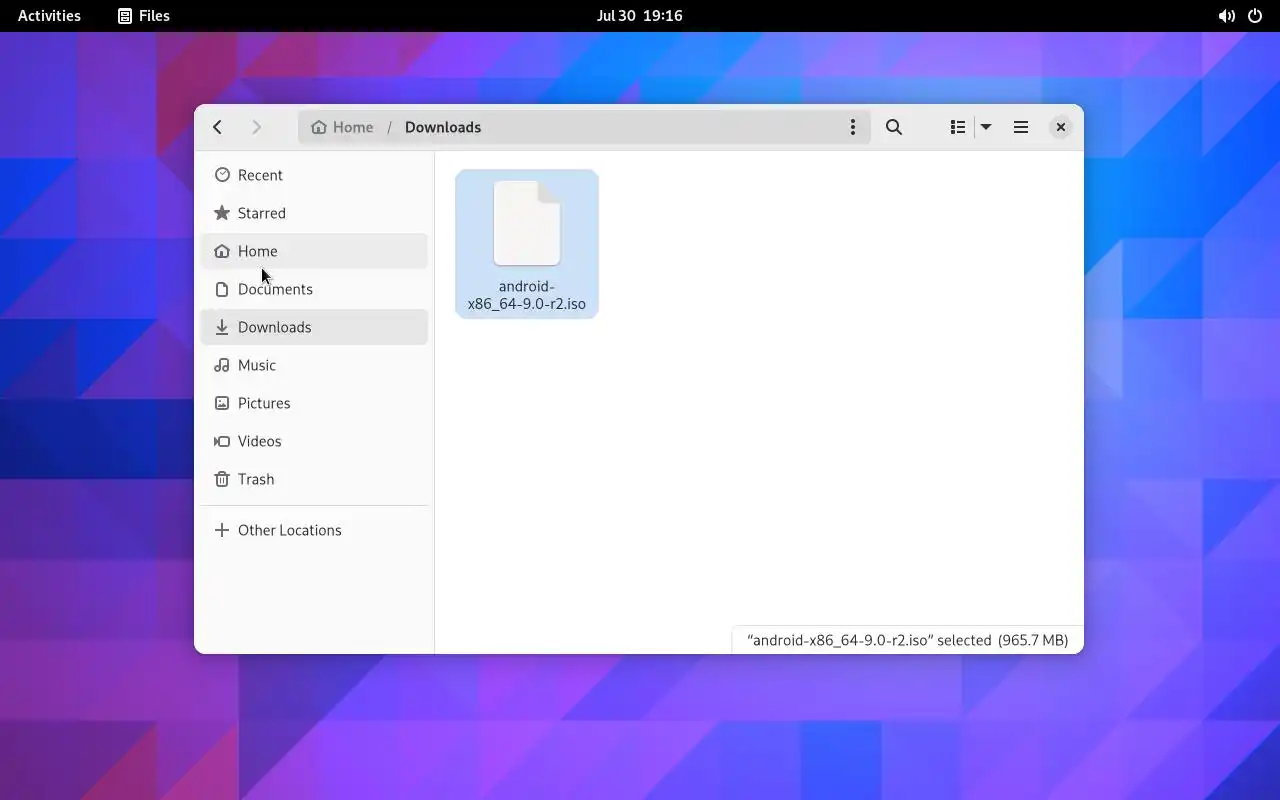
Task: Open the Files app menu in top bar
Action: click(x=144, y=16)
